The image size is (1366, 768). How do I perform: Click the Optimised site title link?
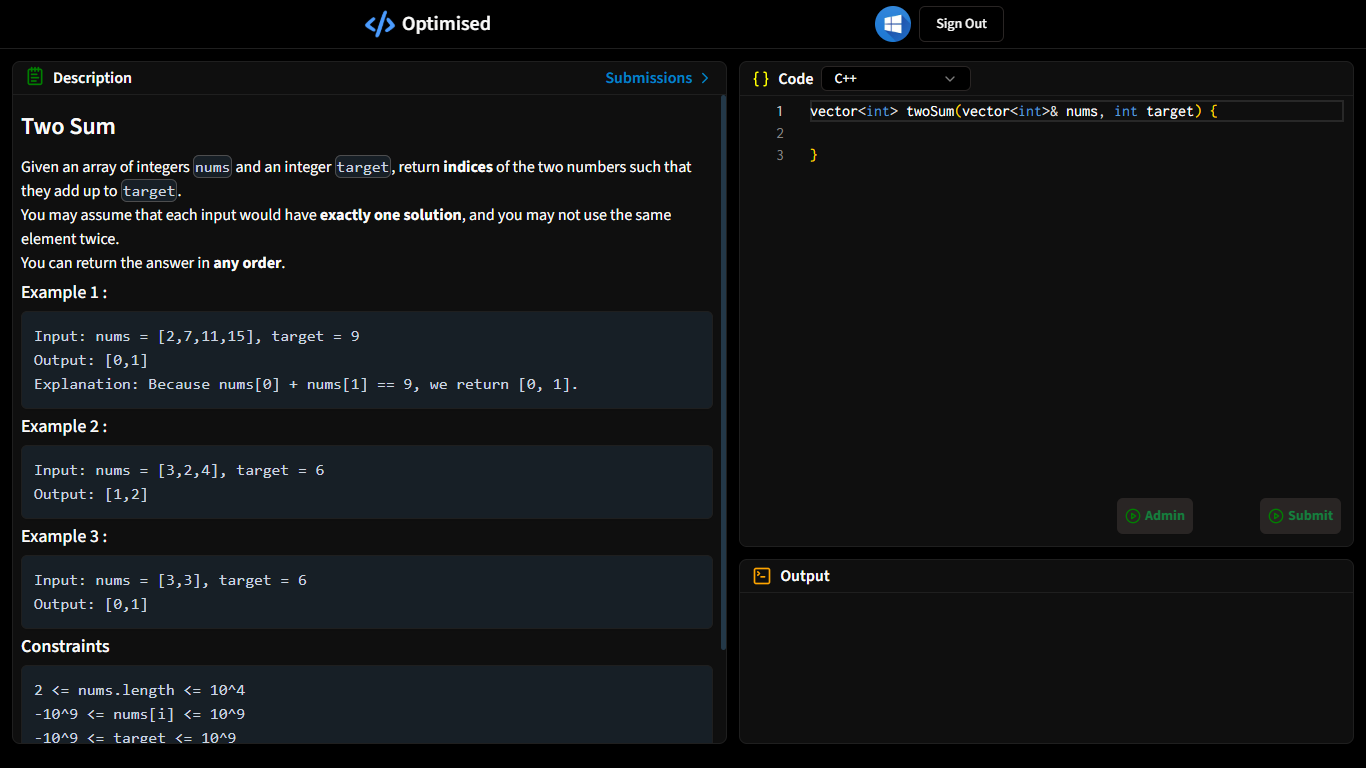(446, 24)
